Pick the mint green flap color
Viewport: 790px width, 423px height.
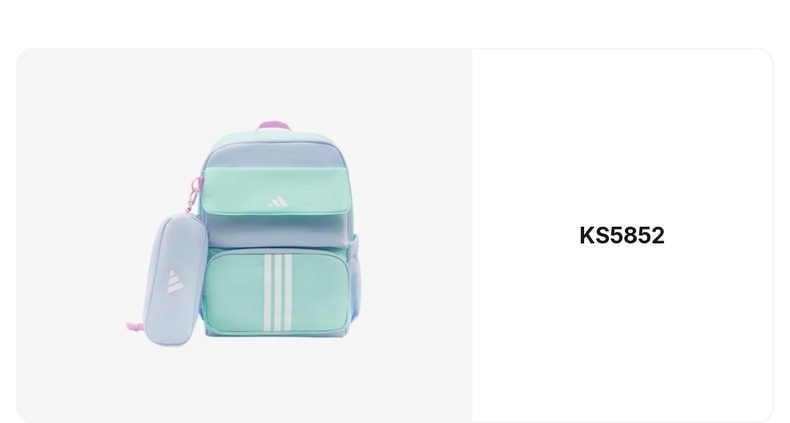tap(275, 189)
